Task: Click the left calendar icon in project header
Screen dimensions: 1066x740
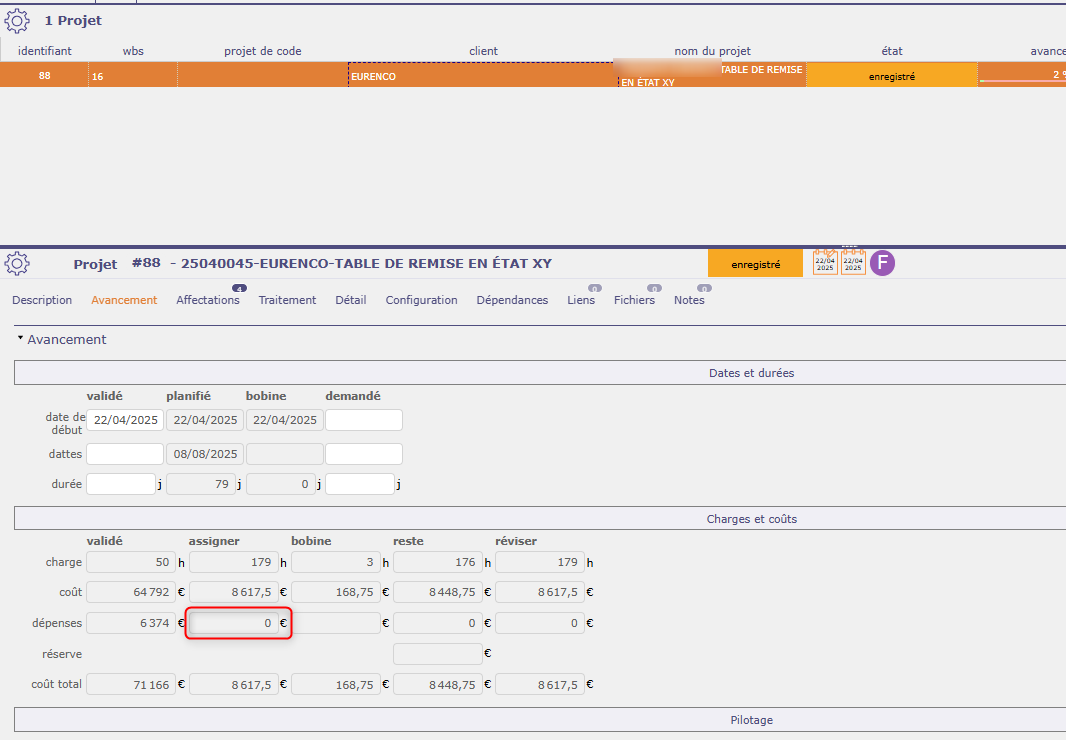Action: coord(825,263)
